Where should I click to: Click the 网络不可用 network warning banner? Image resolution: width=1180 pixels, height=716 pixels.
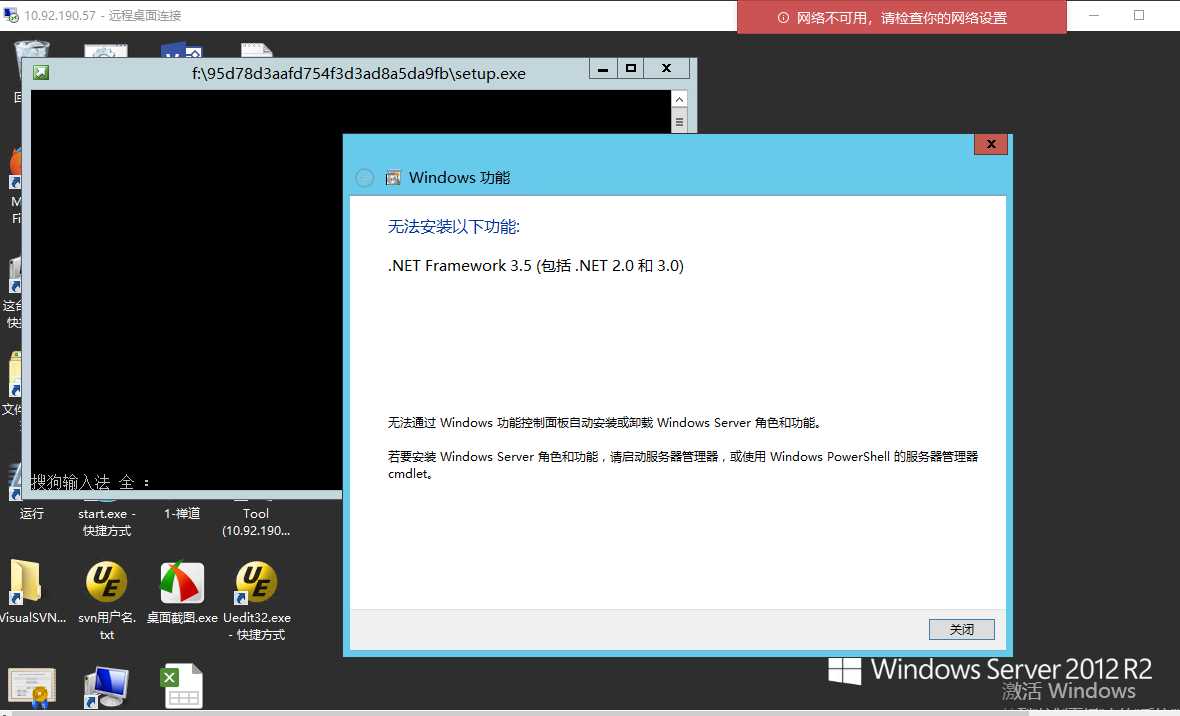[x=902, y=17]
